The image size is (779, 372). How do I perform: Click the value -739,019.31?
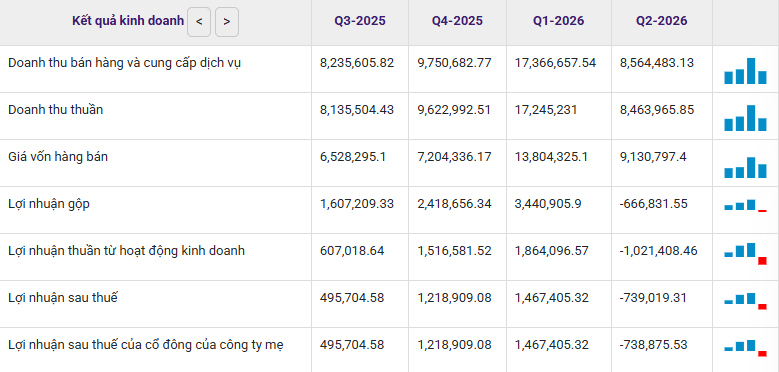[x=654, y=298]
